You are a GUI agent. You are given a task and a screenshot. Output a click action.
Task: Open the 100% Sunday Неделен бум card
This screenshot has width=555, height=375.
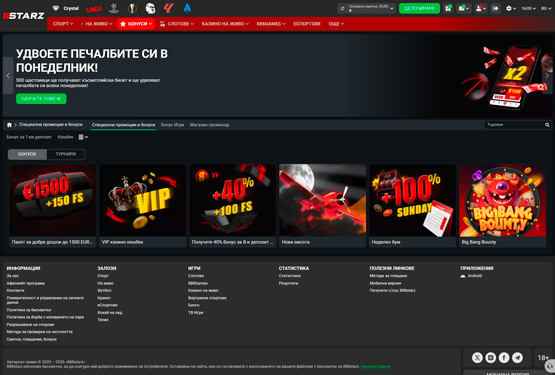(412, 205)
